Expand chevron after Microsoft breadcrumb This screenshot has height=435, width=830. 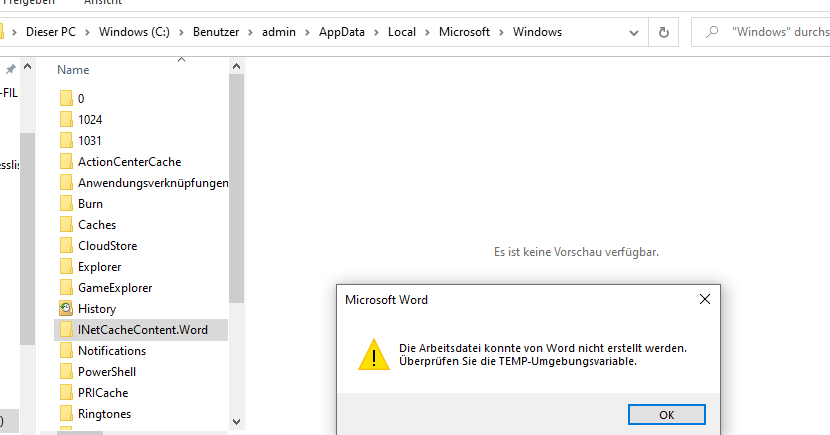(x=501, y=33)
